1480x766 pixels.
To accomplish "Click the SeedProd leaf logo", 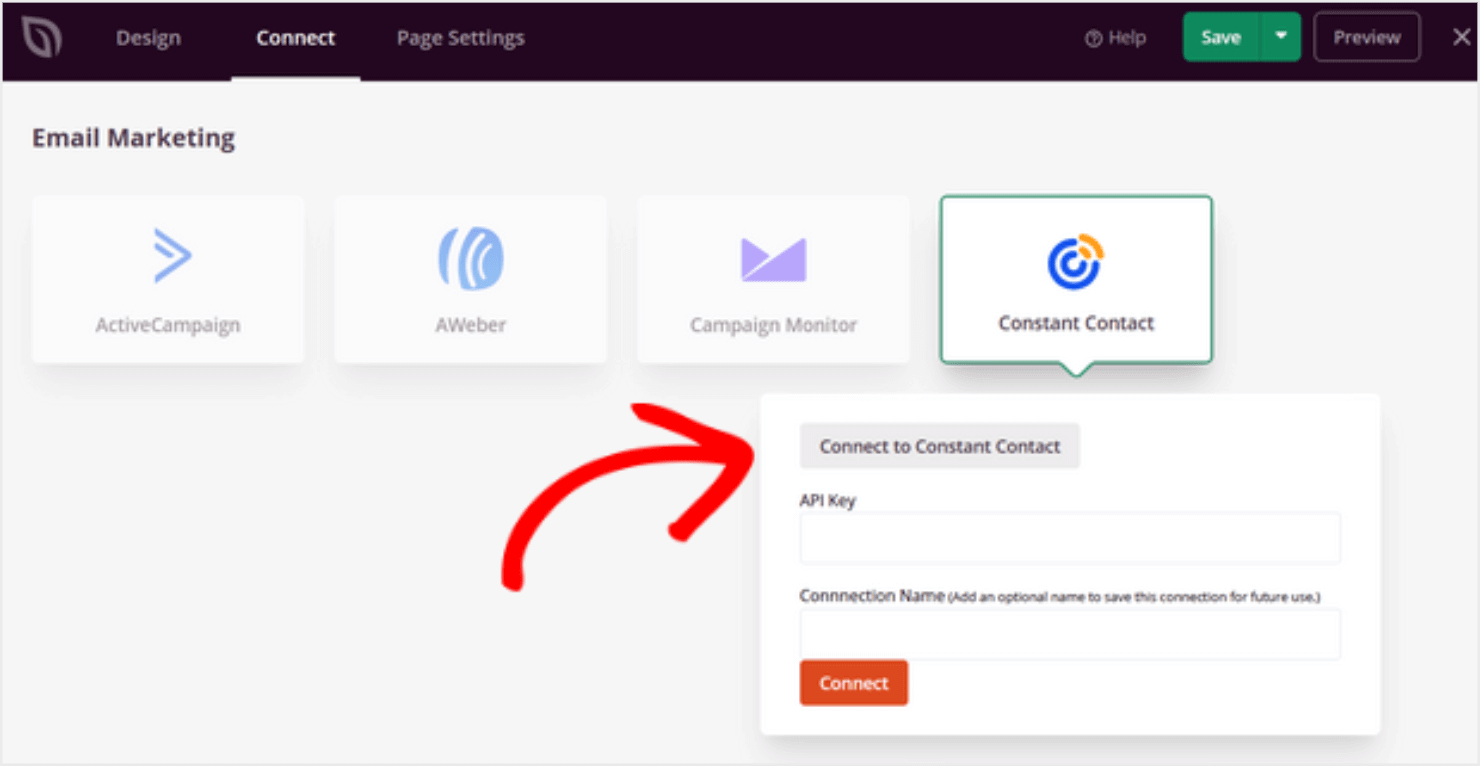I will pyautogui.click(x=42, y=38).
